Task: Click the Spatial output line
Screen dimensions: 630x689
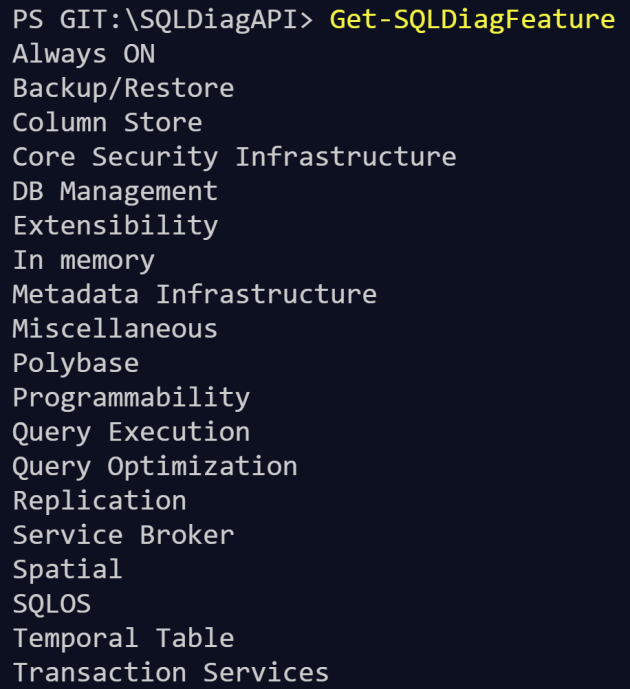Action: pyautogui.click(x=67, y=569)
